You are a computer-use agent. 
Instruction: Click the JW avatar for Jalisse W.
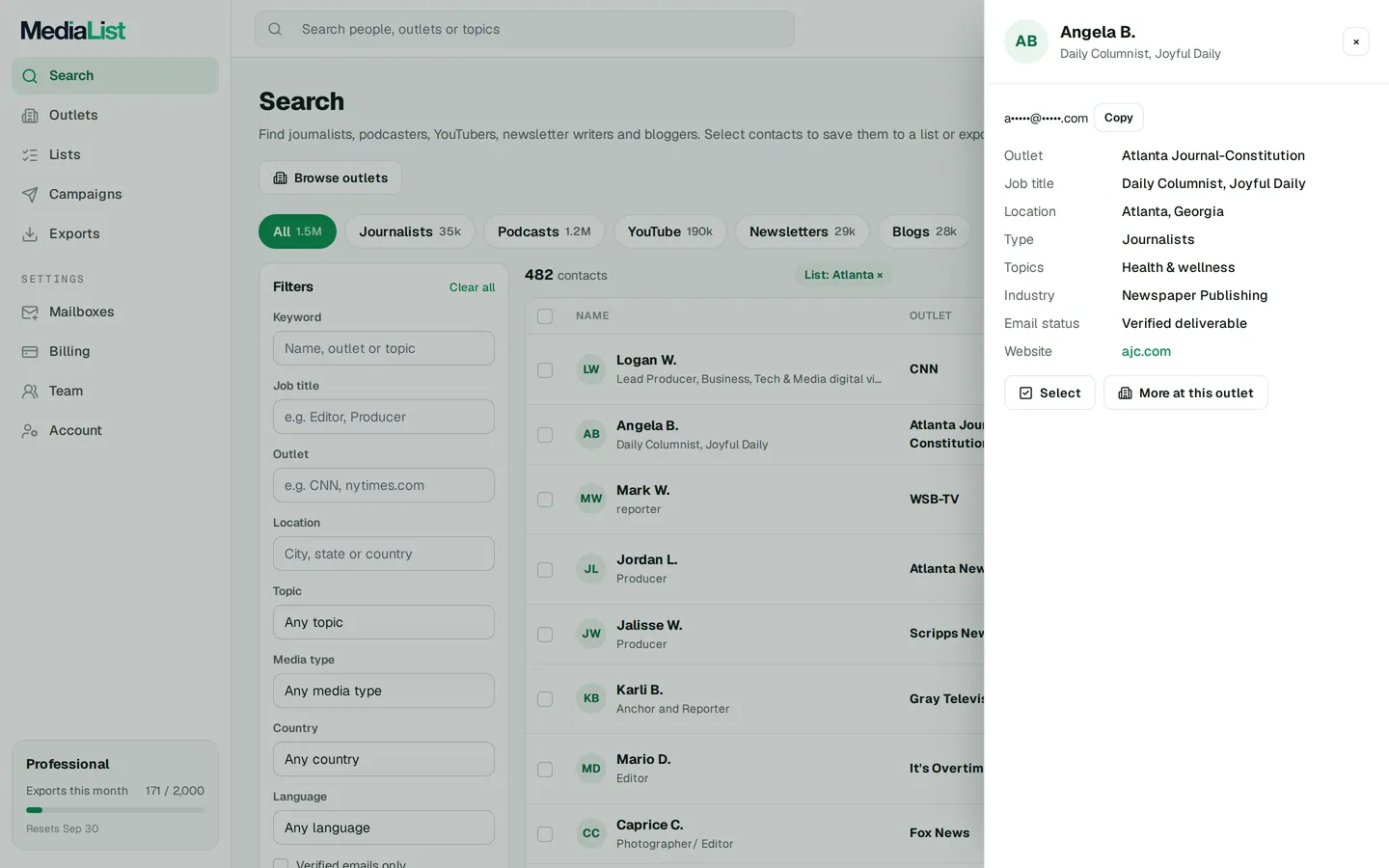click(x=591, y=634)
